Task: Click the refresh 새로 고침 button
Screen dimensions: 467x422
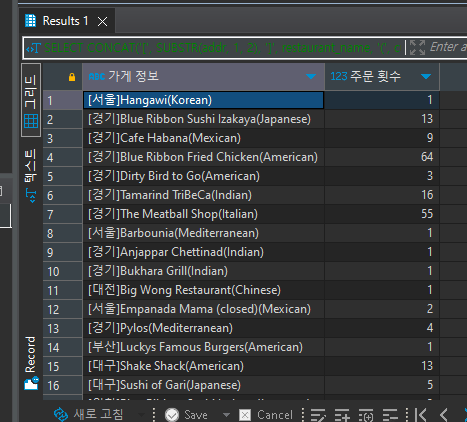Action: click(x=89, y=414)
